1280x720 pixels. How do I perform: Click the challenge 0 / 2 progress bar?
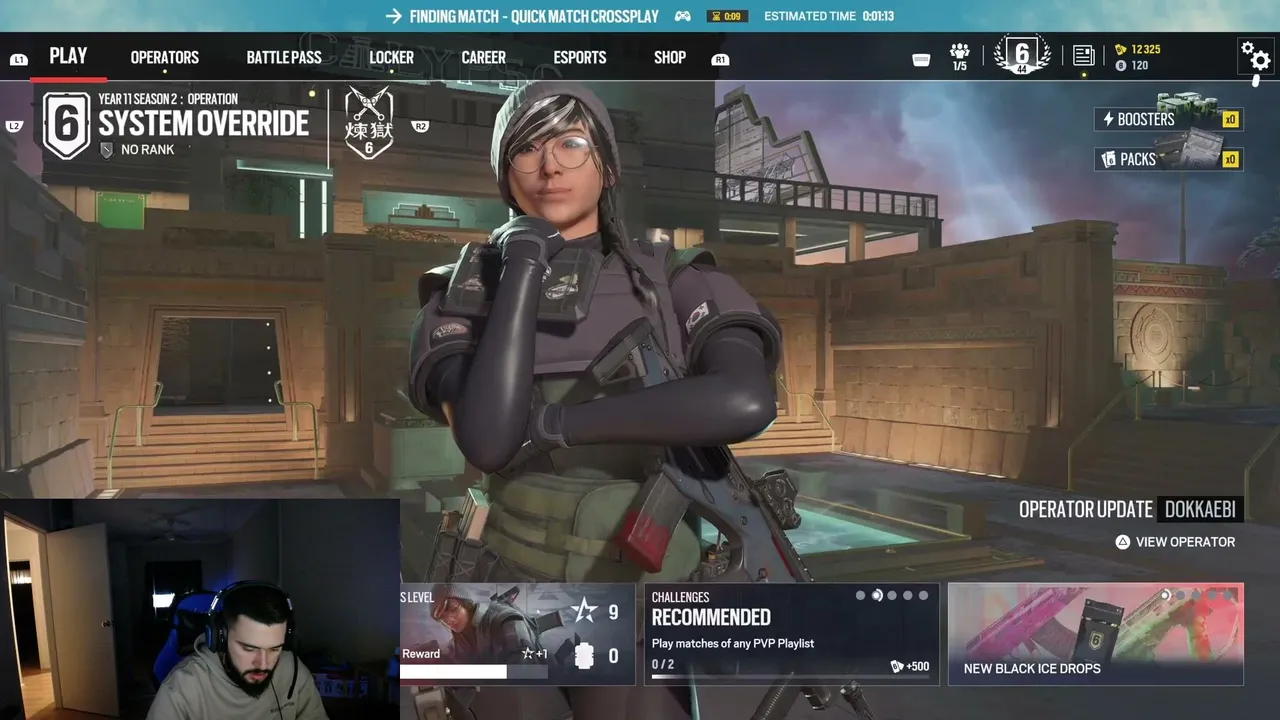pos(791,677)
